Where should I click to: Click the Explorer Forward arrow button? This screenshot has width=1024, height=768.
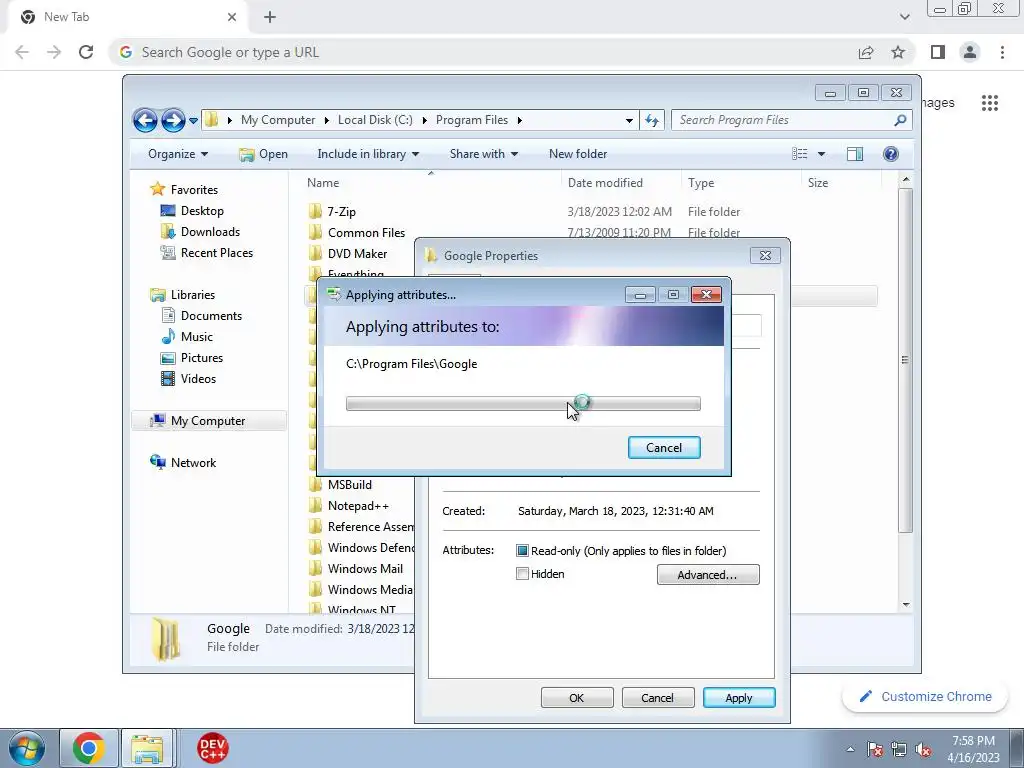point(173,120)
